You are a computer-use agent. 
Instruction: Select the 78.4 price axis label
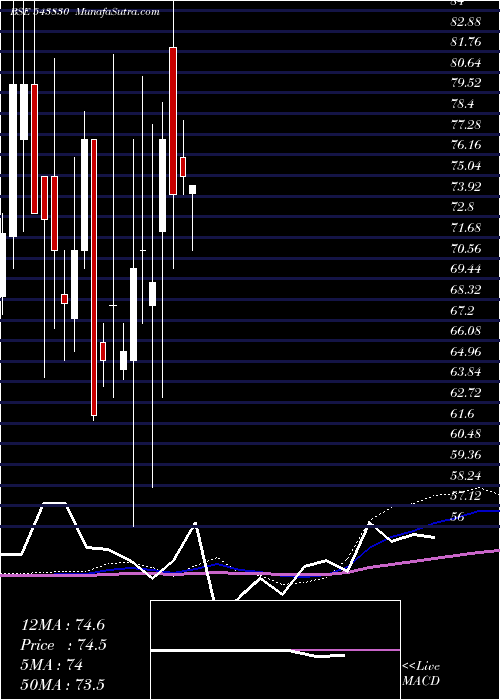(x=462, y=104)
